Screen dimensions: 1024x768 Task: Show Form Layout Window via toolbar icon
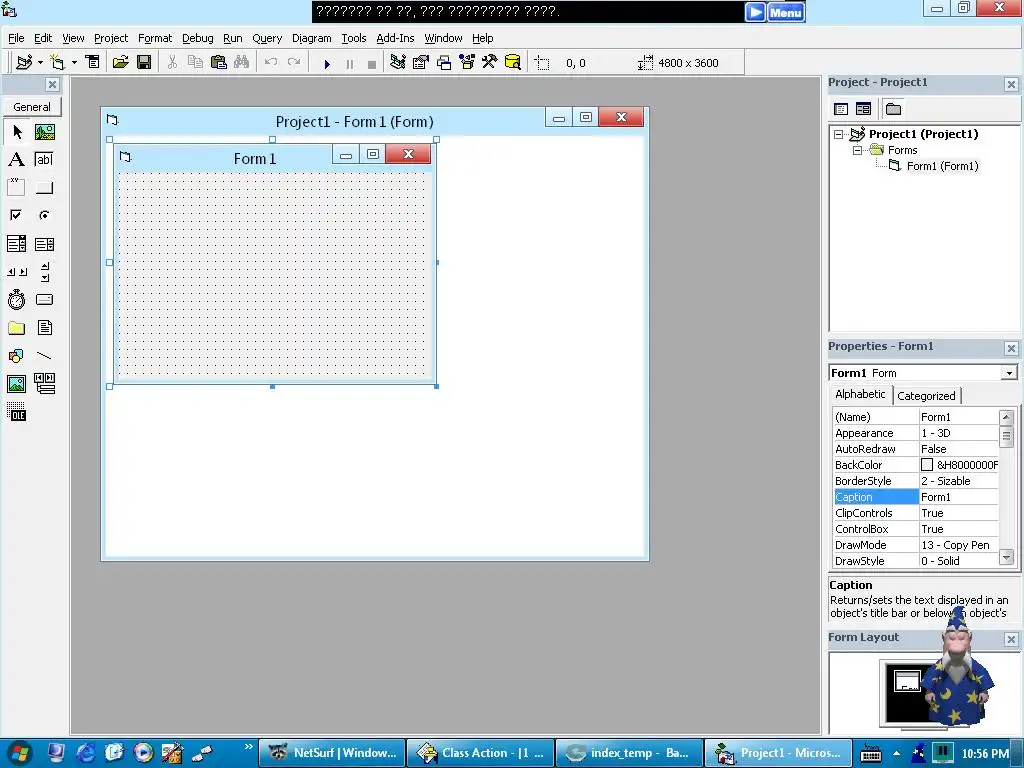444,63
